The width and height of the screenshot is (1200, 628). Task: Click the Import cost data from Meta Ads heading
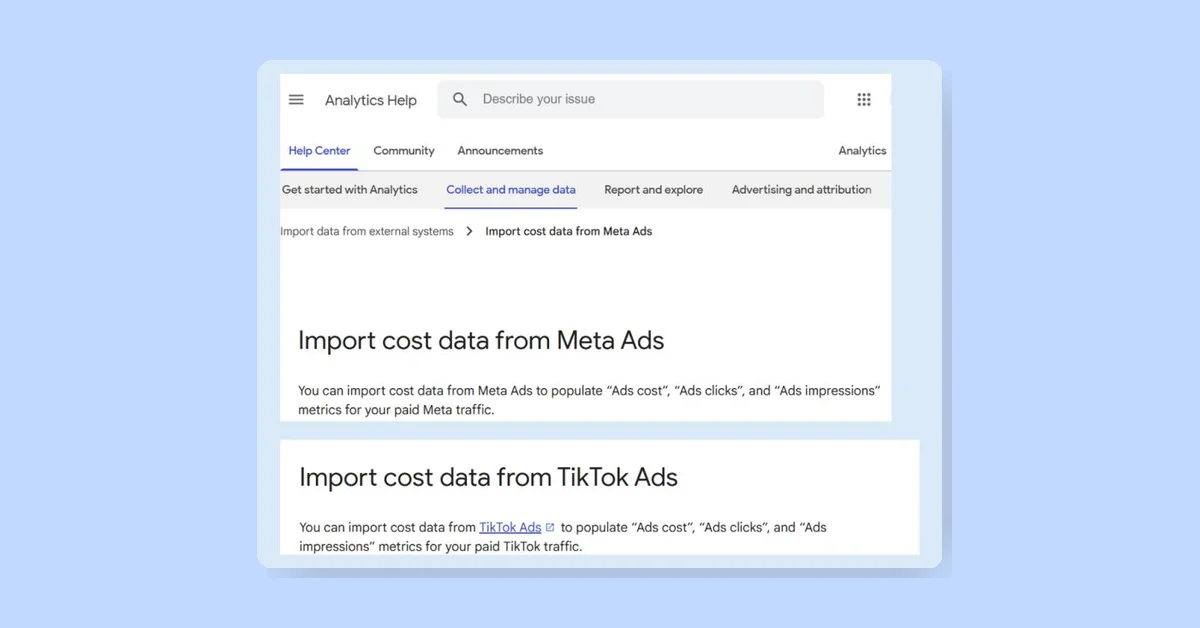[481, 340]
